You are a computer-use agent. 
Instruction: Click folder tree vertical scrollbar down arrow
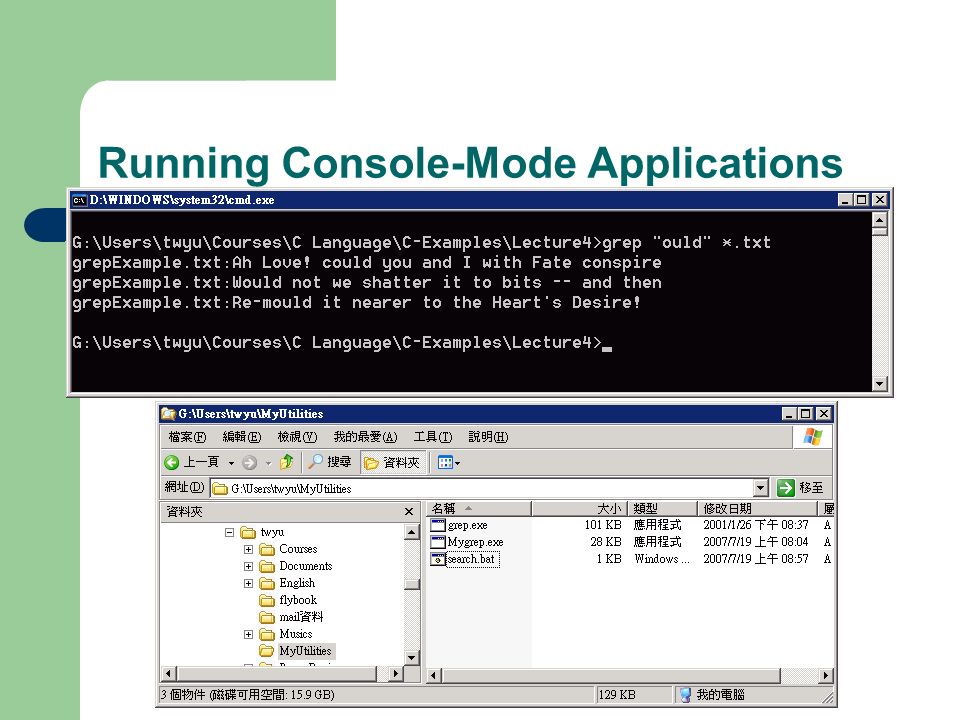pyautogui.click(x=411, y=658)
